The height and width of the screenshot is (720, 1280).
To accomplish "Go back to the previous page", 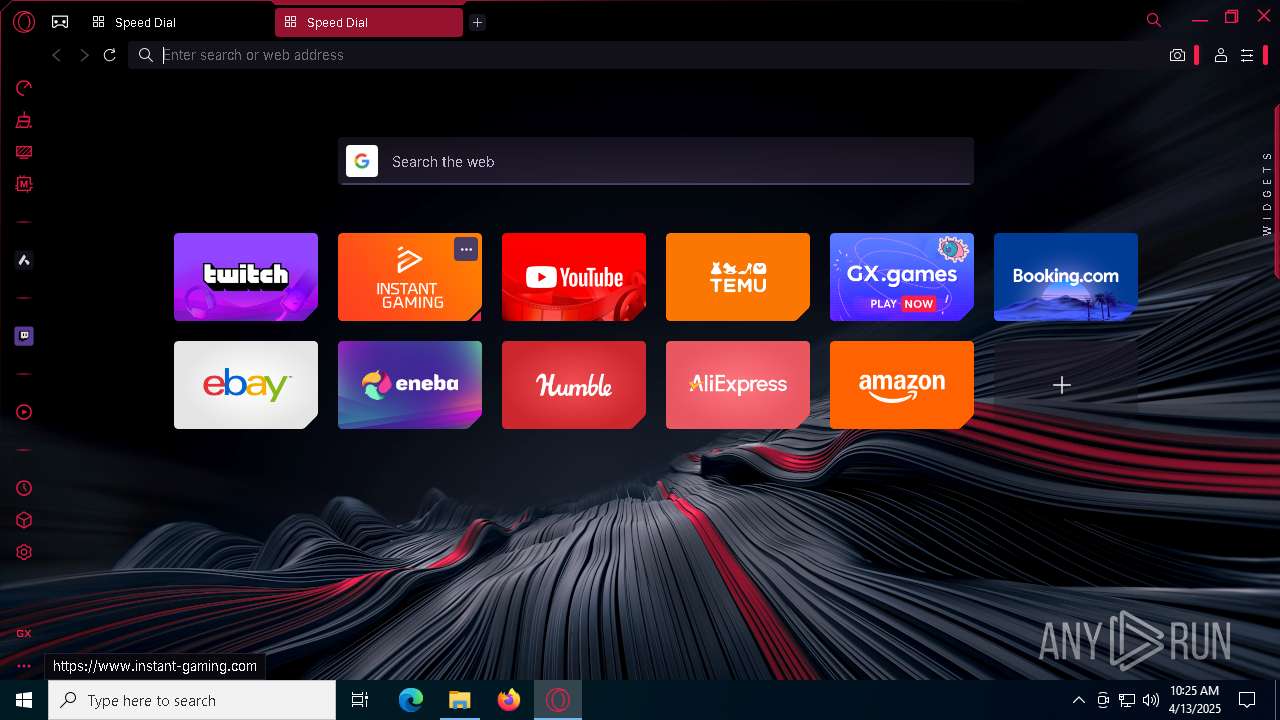I will click(x=57, y=55).
